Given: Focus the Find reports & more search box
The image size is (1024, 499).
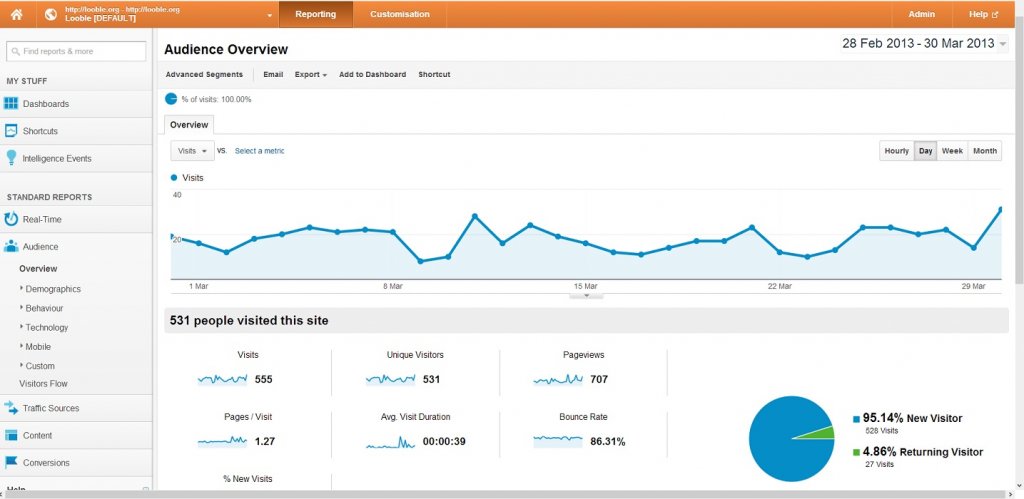Looking at the screenshot, I should coord(76,51).
